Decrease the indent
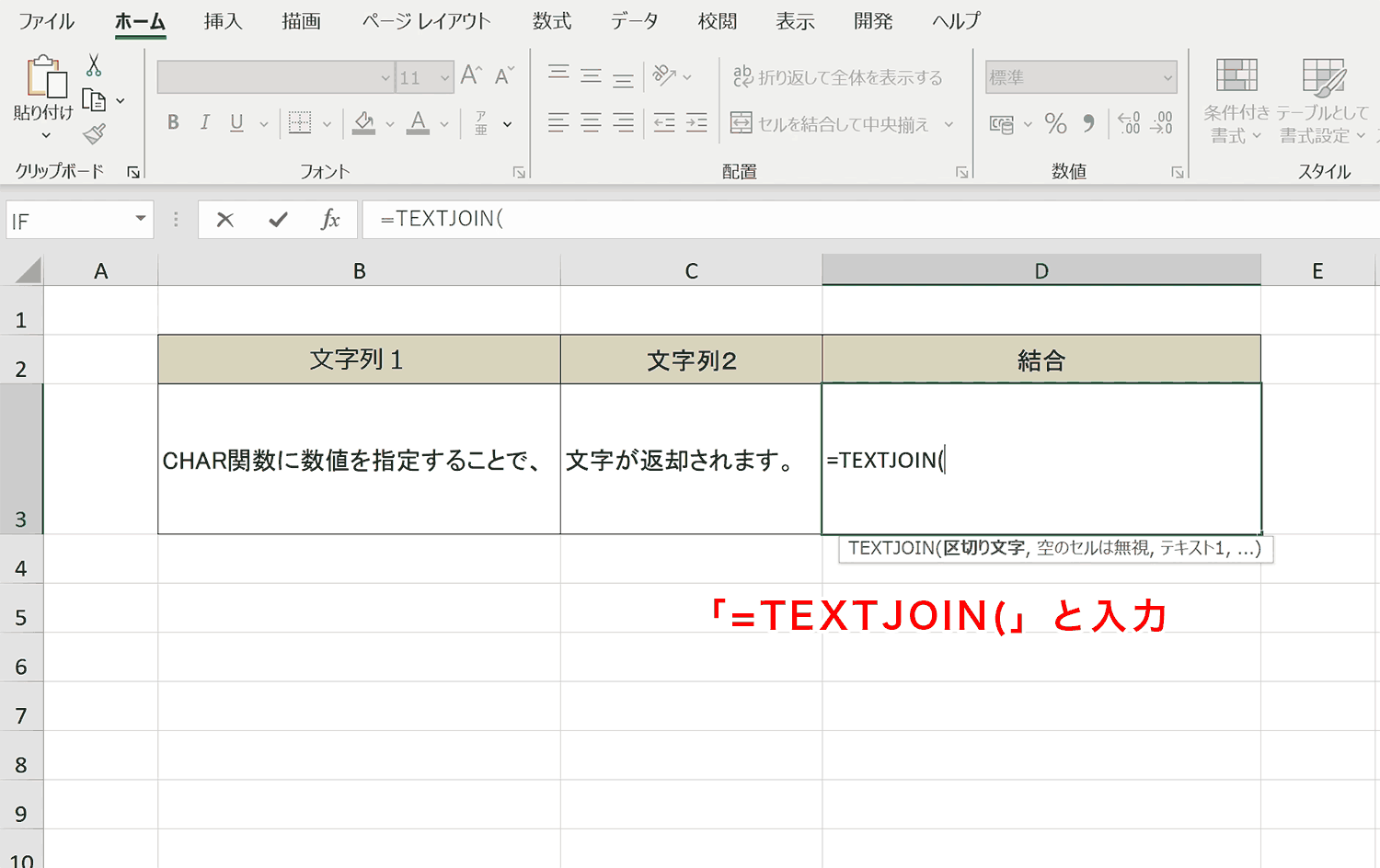 click(x=664, y=122)
